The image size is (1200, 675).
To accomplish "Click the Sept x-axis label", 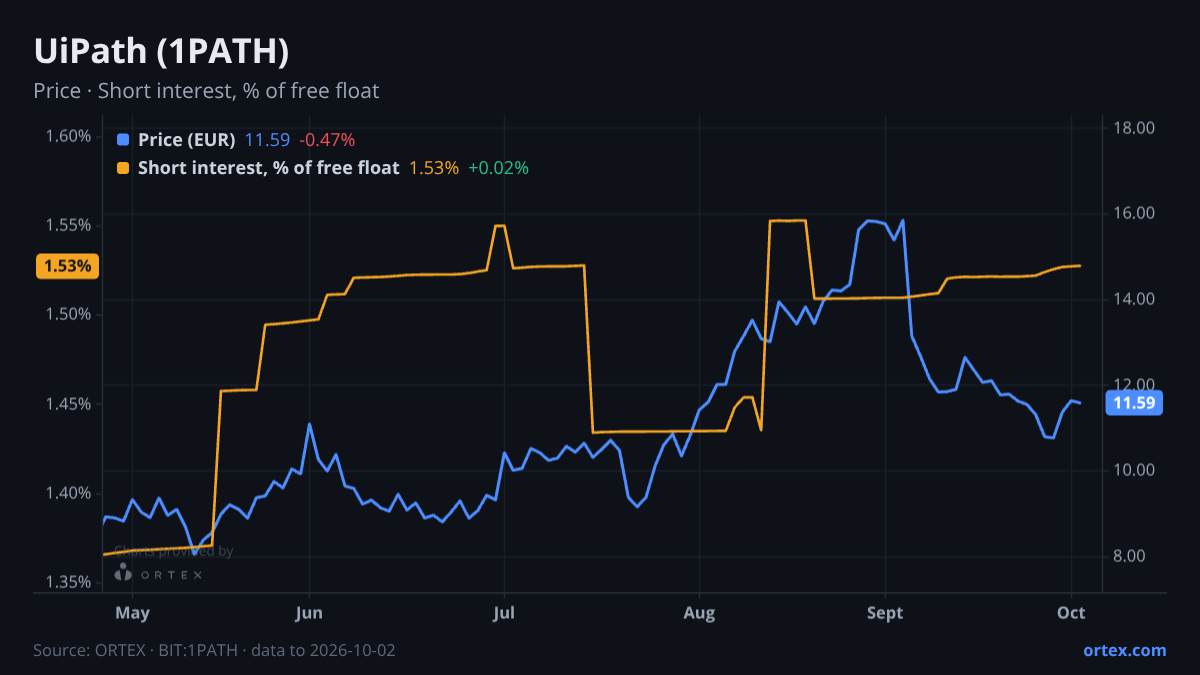I will coord(885,612).
